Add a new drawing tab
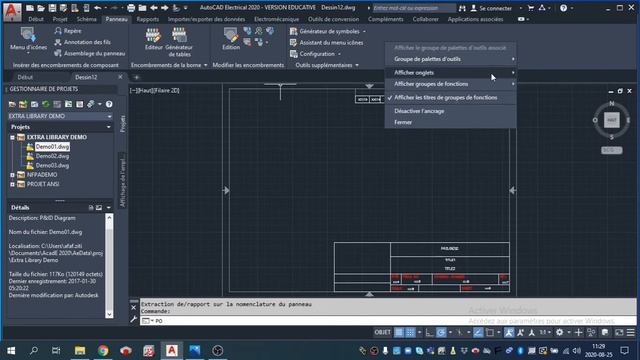 pyautogui.click(x=136, y=77)
